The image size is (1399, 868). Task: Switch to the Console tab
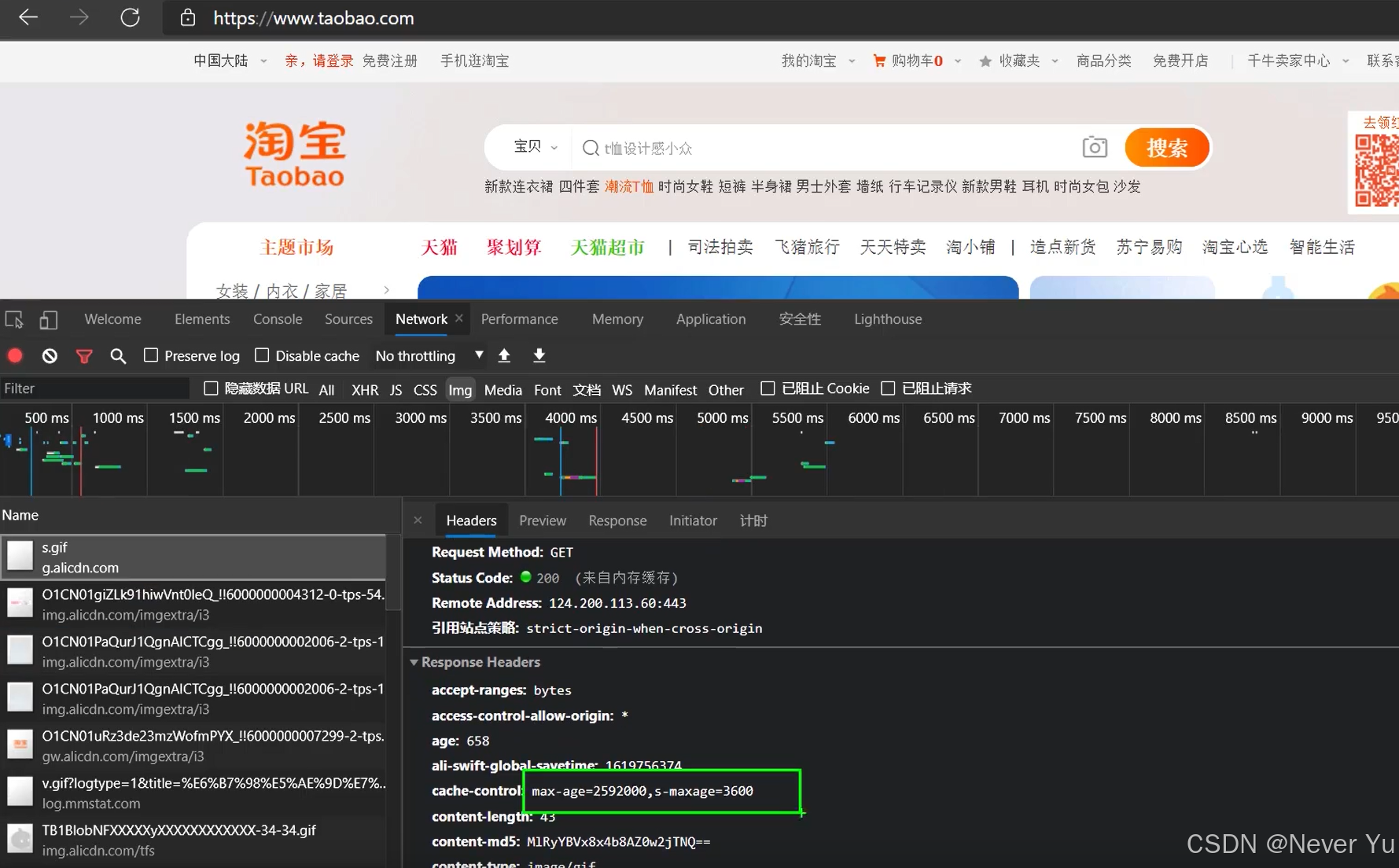coord(278,319)
